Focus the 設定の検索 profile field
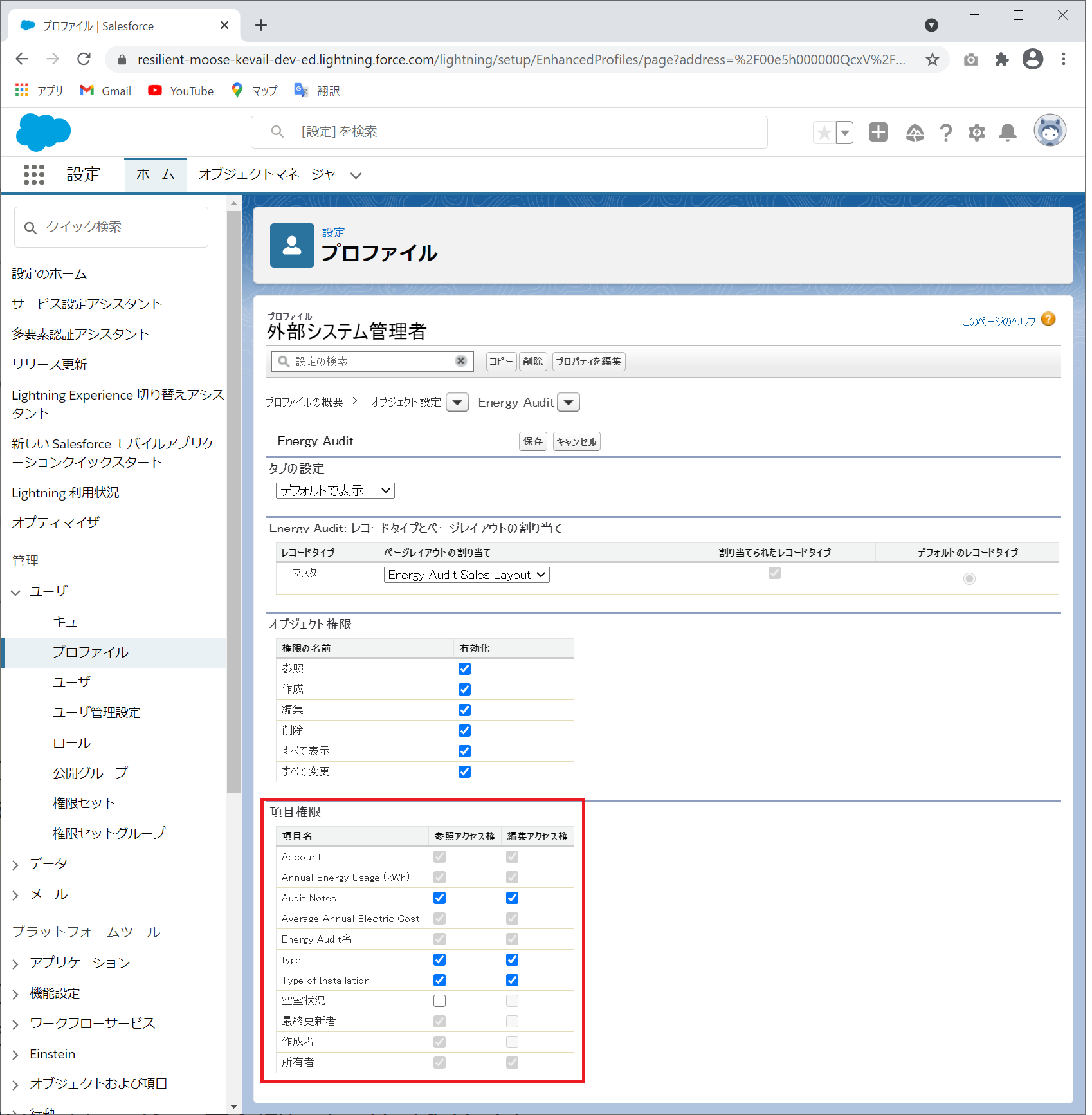This screenshot has width=1092, height=1115. point(372,361)
